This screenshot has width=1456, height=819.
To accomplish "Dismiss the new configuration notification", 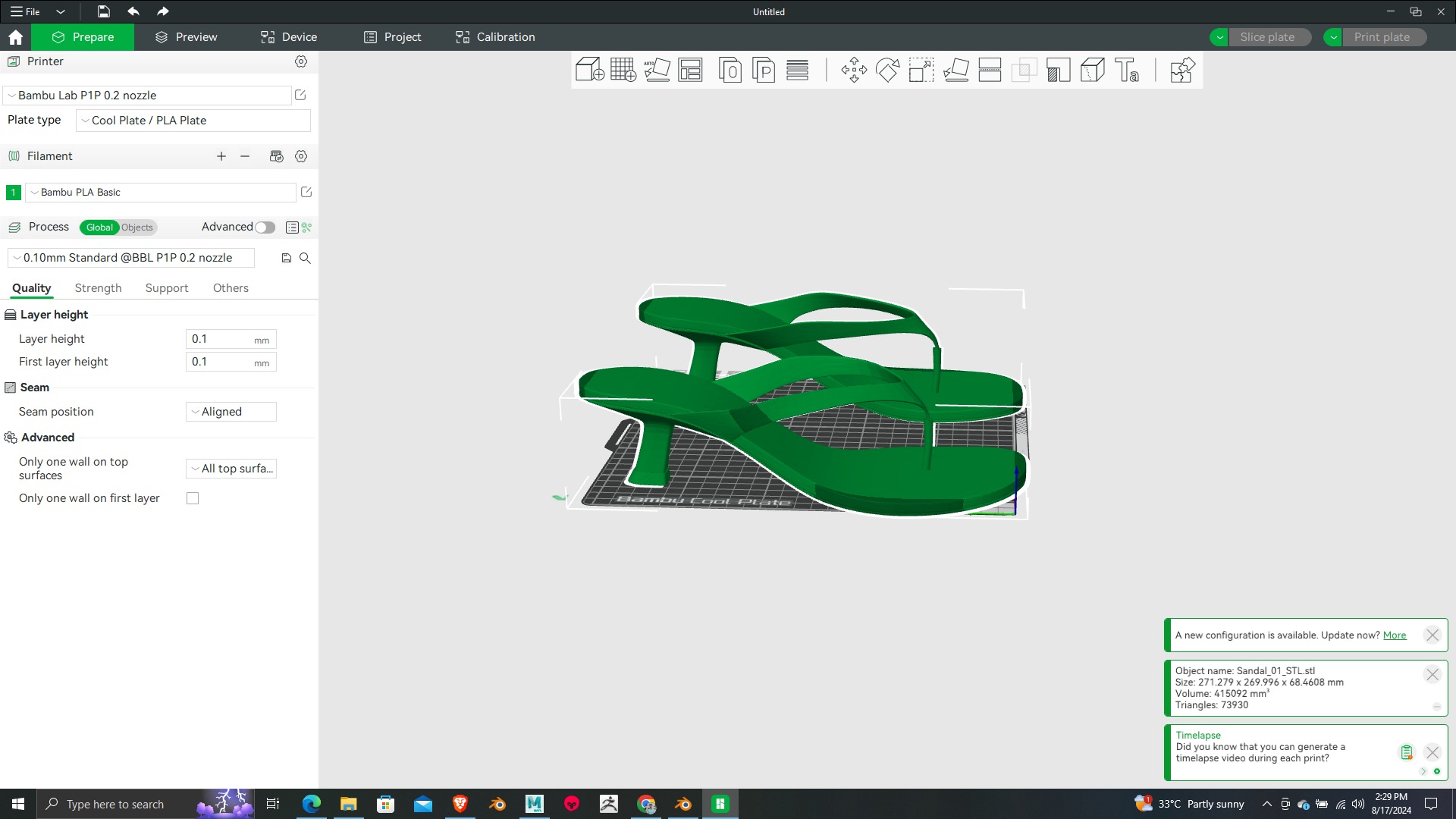I will 1432,635.
